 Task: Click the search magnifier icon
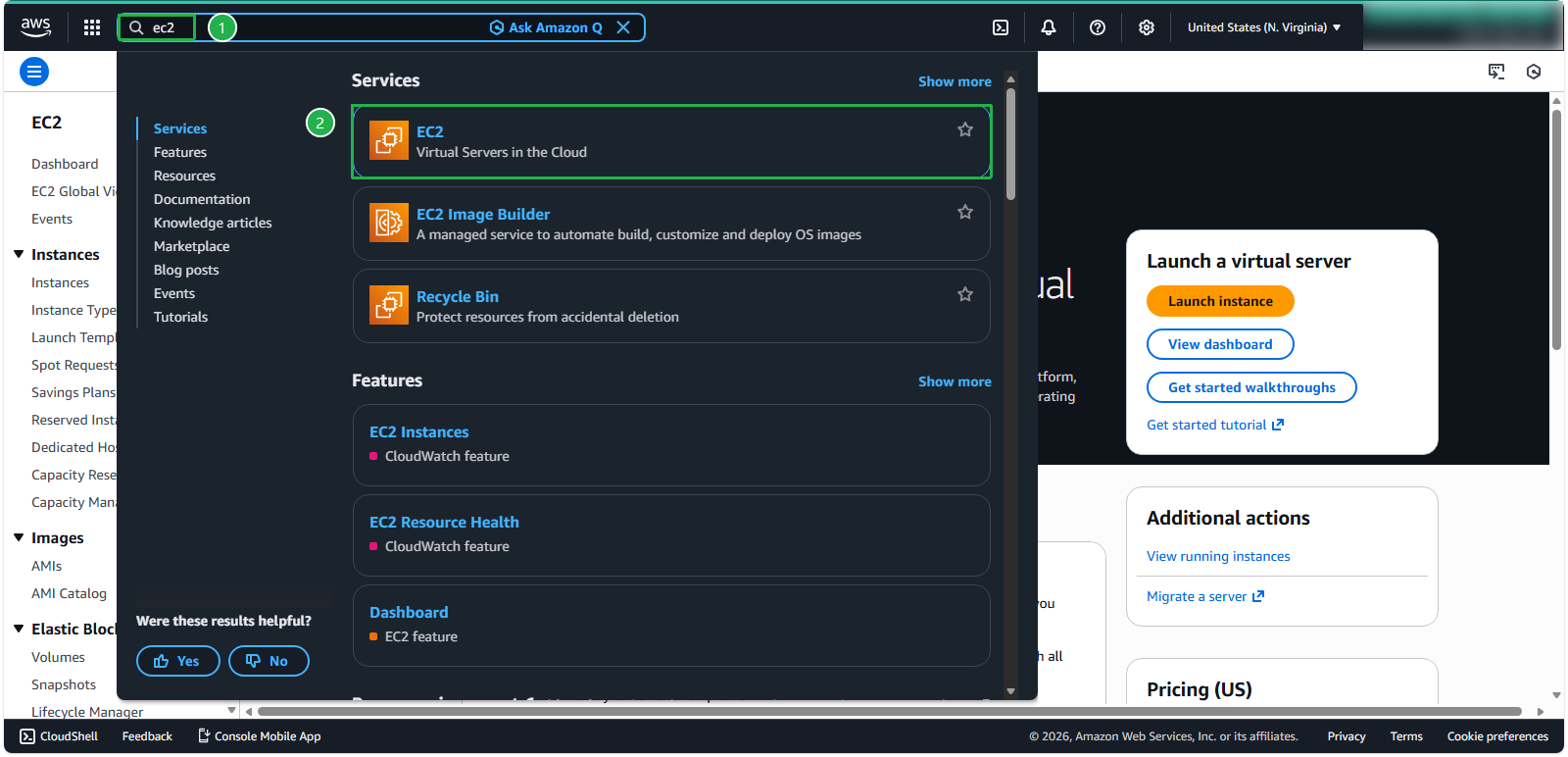tap(137, 27)
